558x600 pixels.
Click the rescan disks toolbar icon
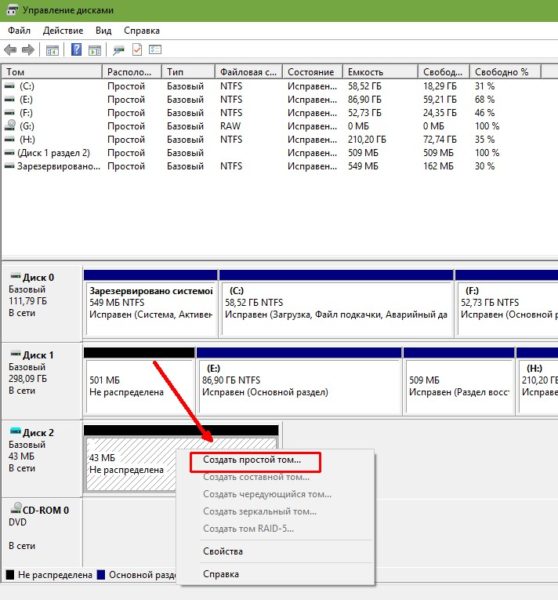pyautogui.click(x=119, y=50)
